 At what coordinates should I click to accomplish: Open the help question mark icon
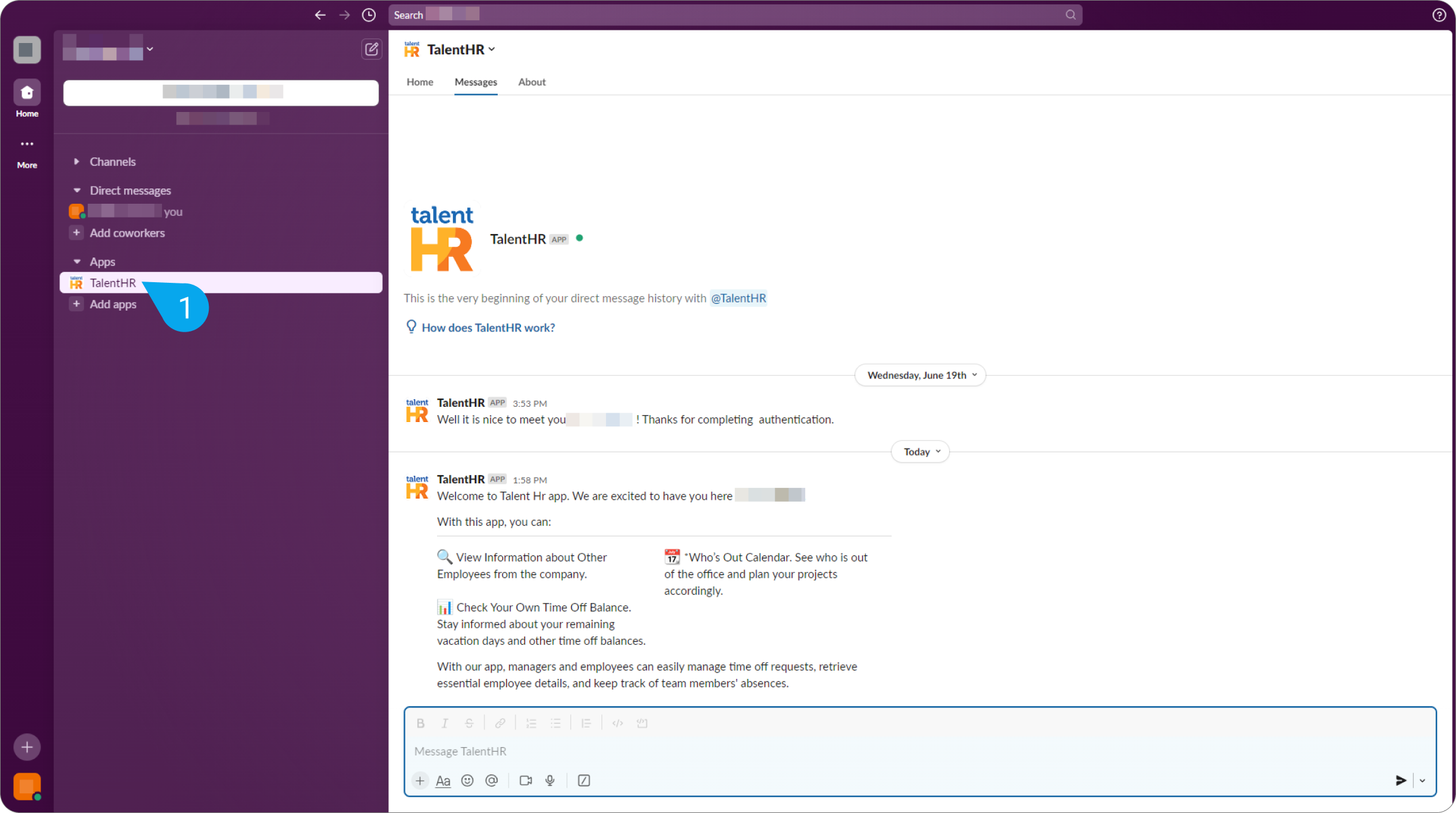(1439, 15)
